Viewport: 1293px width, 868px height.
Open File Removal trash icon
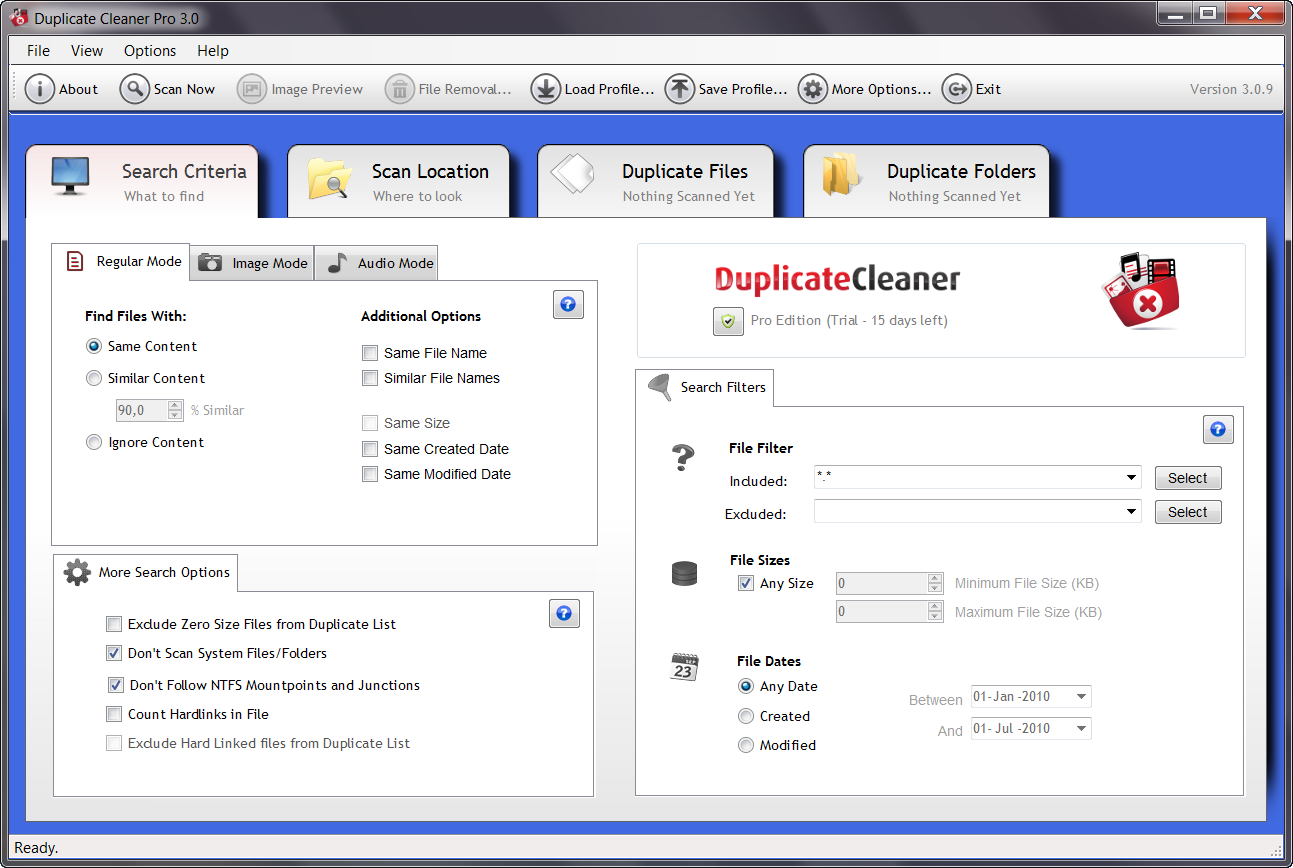click(x=400, y=89)
